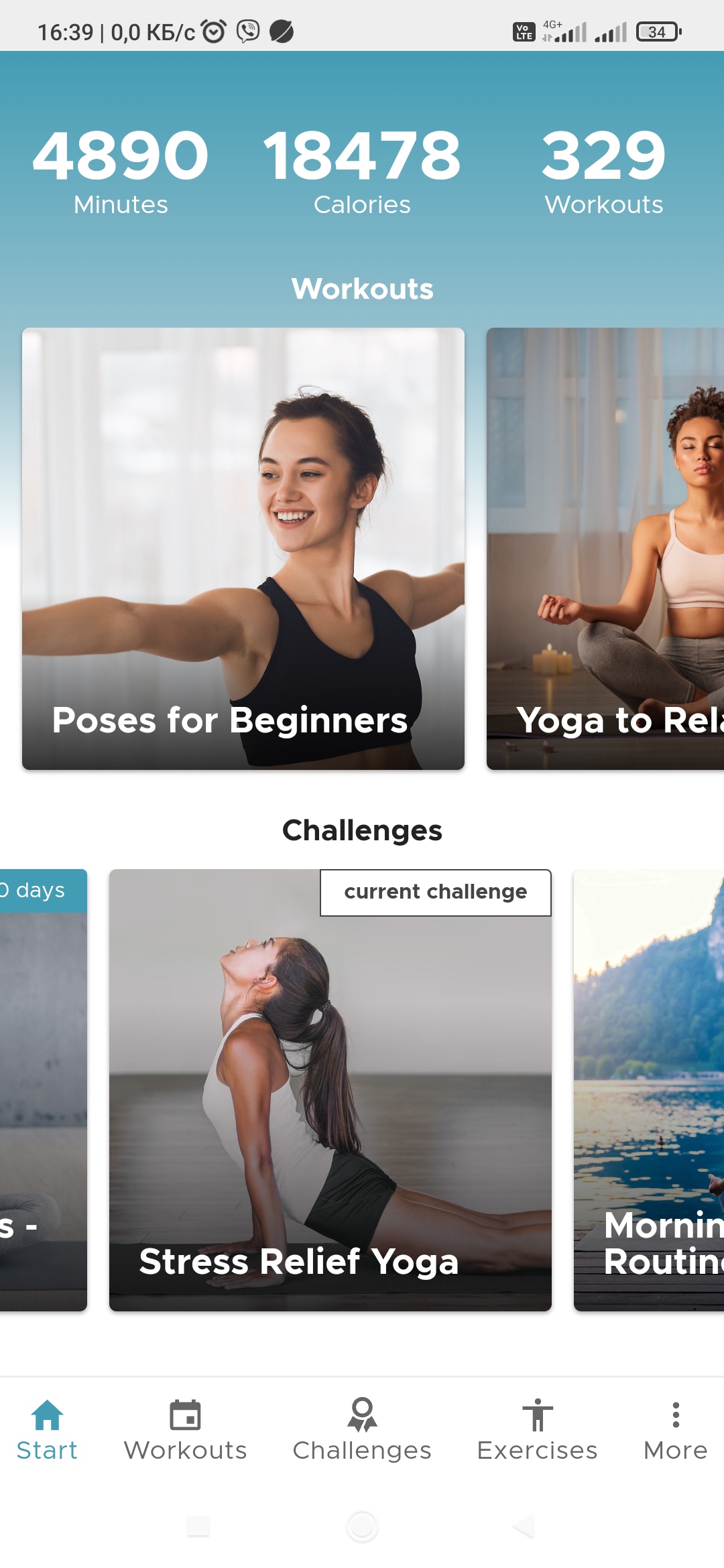The image size is (724, 1568).
Task: Tap the Start home icon
Action: [47, 1415]
